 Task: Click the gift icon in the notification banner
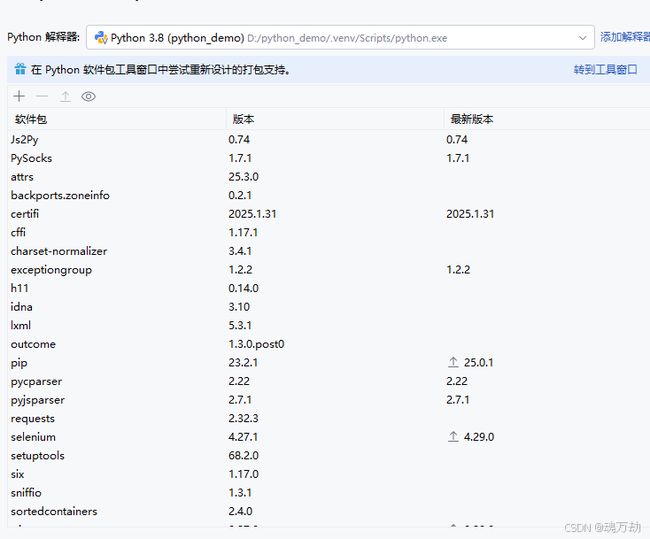(x=20, y=69)
